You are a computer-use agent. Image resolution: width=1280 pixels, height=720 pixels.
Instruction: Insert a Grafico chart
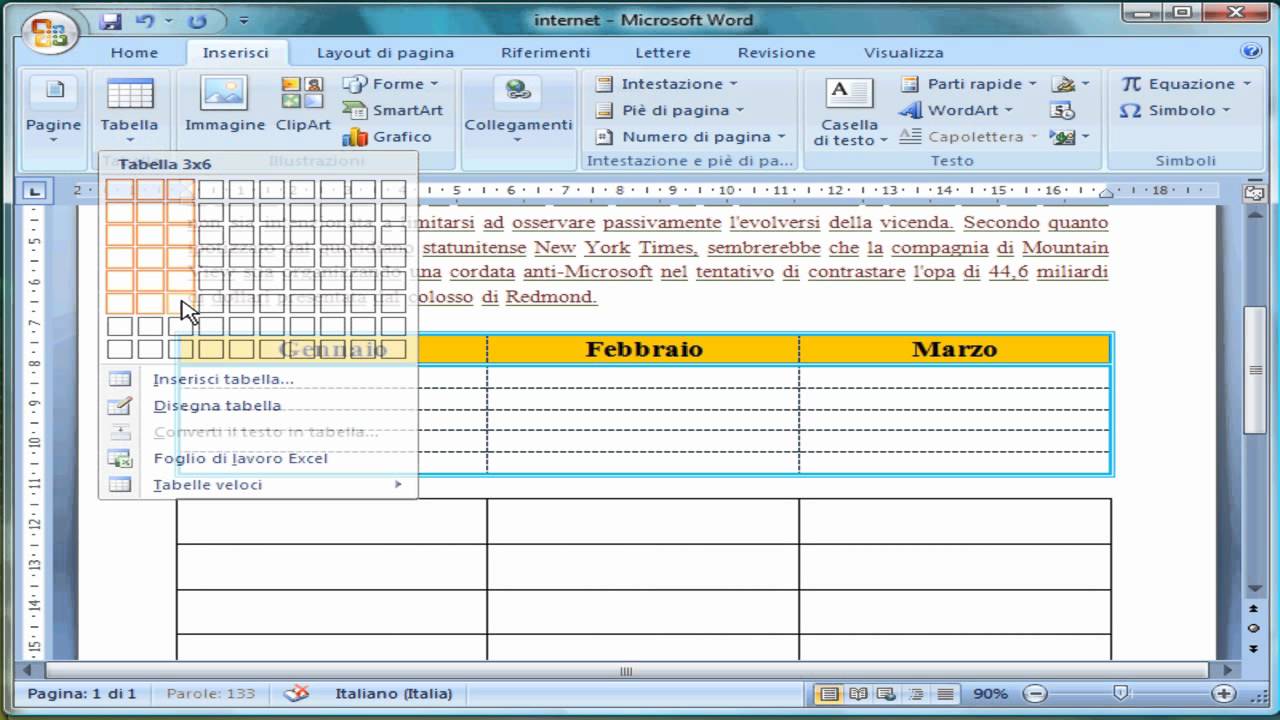387,137
